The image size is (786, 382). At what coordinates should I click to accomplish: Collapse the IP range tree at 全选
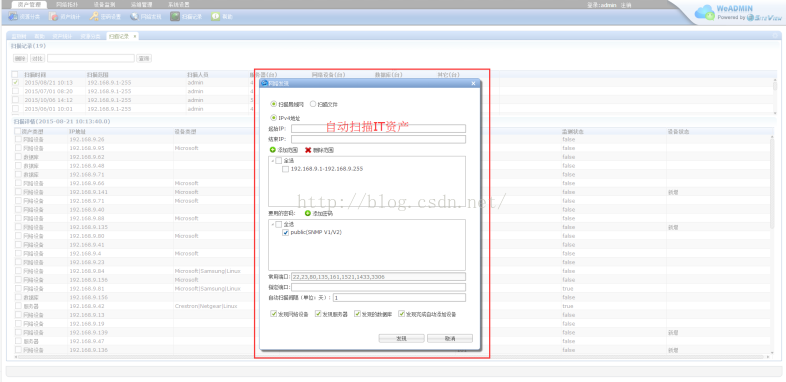[272, 161]
